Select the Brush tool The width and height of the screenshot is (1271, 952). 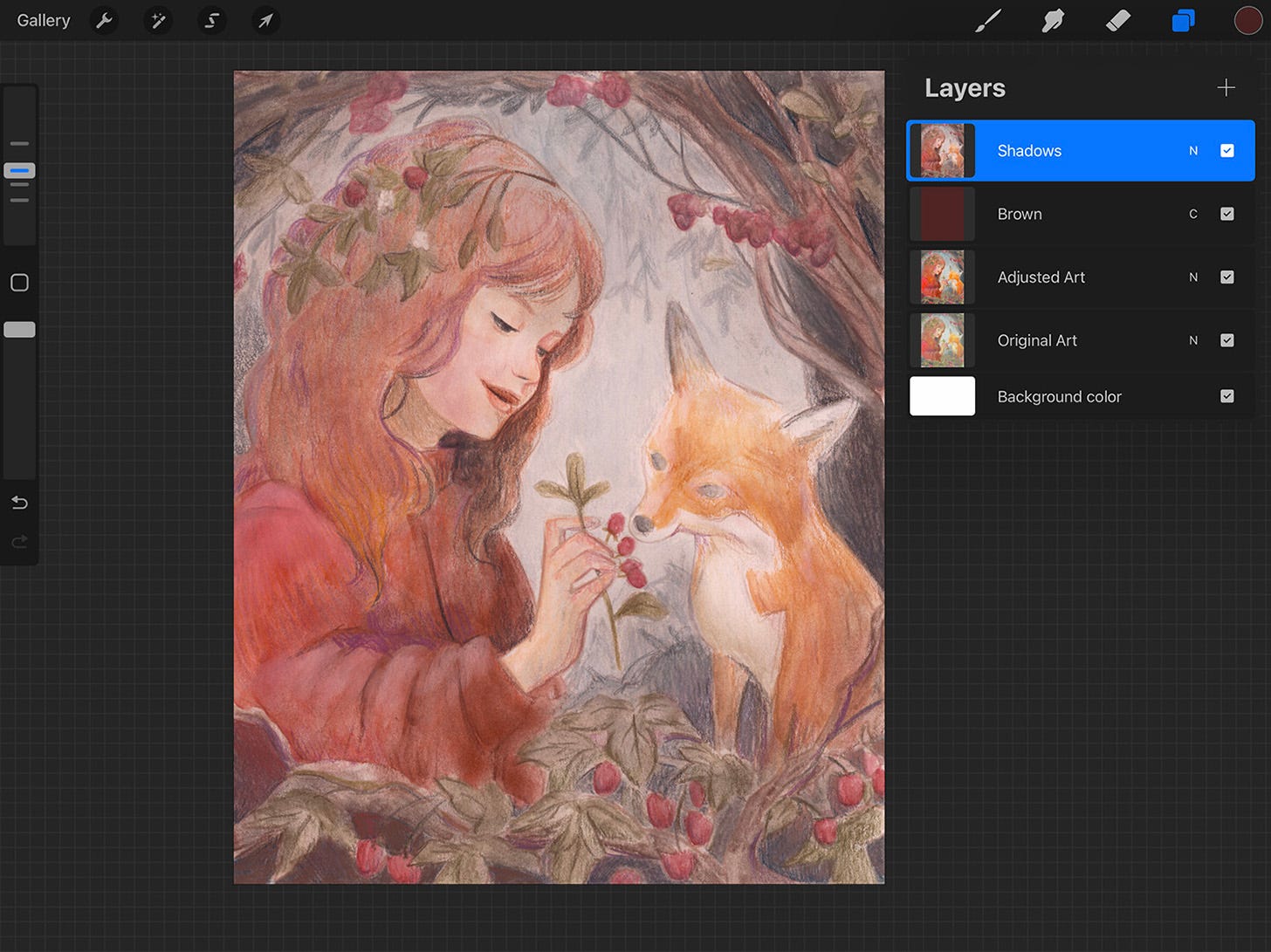(987, 20)
